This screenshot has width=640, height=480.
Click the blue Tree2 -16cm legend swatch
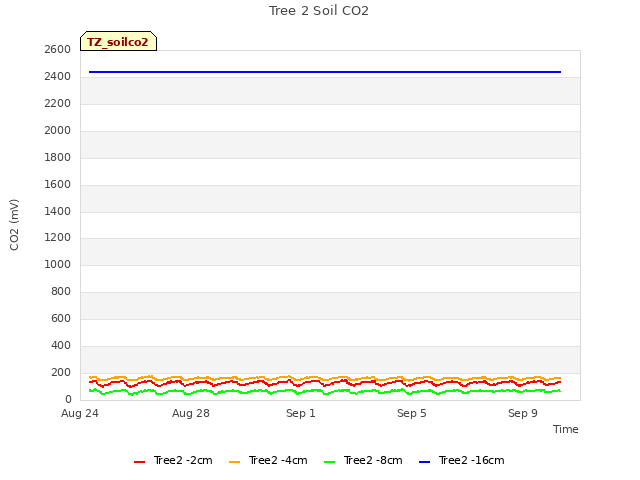tap(425, 462)
